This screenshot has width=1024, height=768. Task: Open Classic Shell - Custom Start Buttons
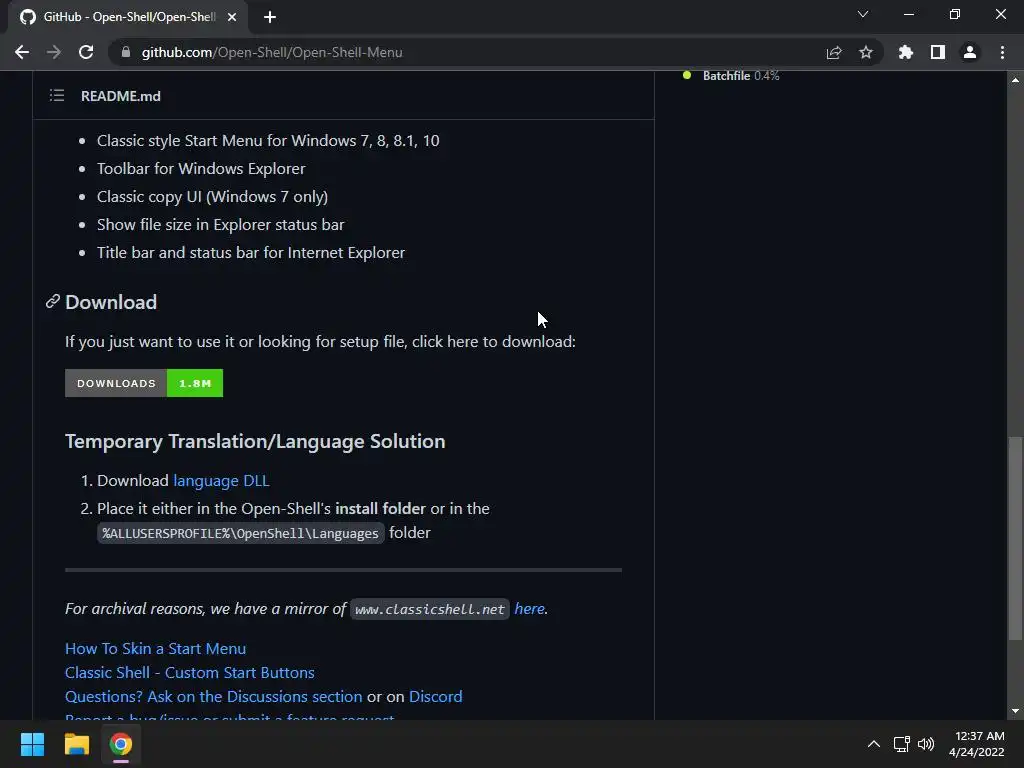click(x=190, y=673)
